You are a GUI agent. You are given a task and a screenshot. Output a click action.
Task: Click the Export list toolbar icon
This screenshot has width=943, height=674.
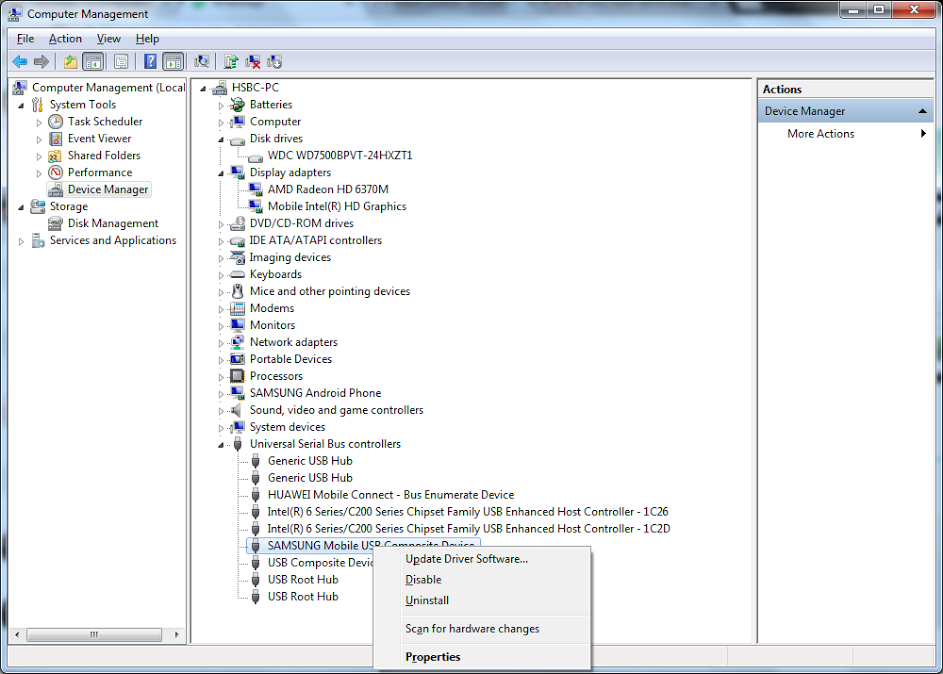click(121, 61)
